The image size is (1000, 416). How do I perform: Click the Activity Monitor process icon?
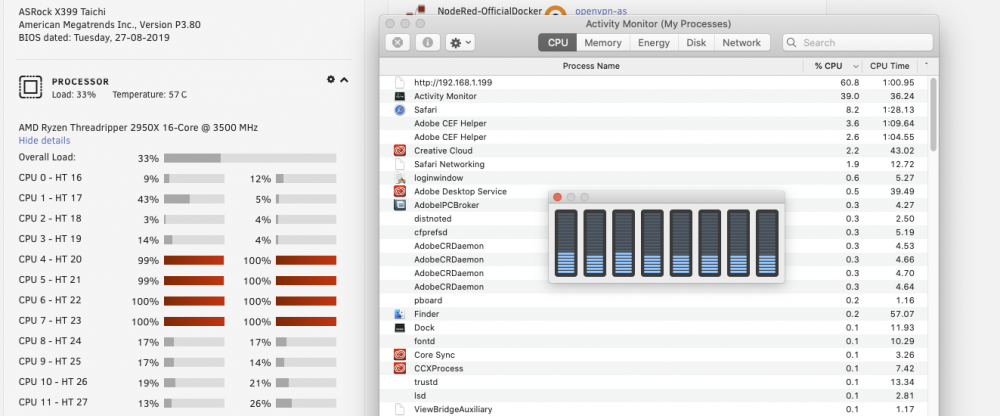pos(400,96)
